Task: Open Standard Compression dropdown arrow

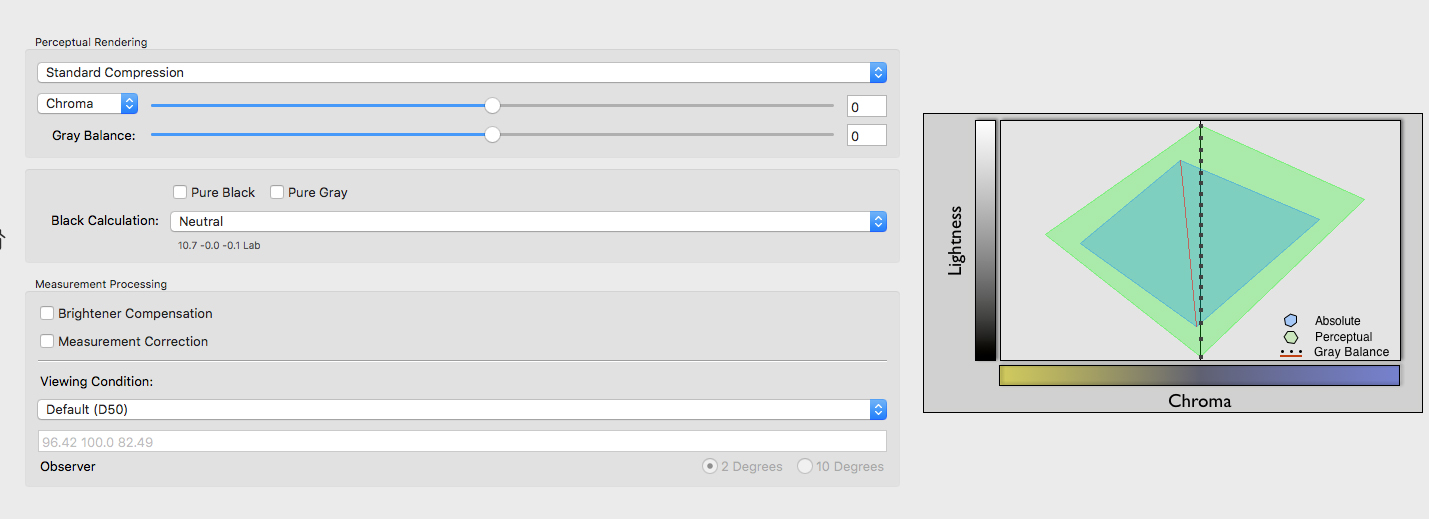Action: [878, 73]
